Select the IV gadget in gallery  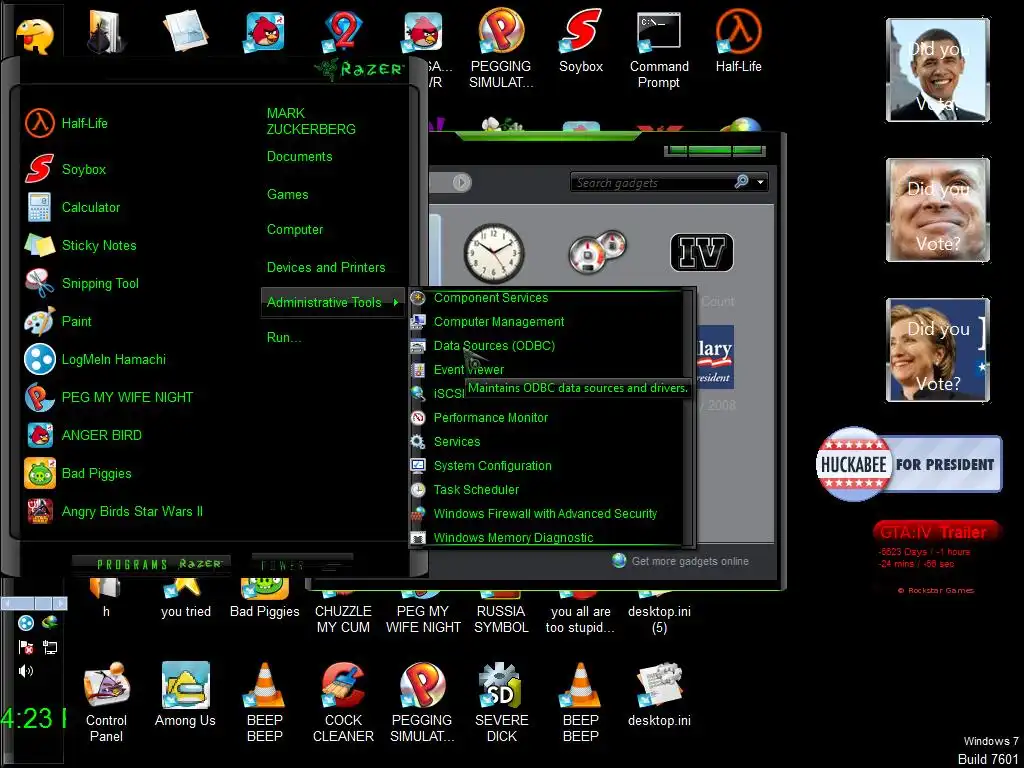[701, 252]
